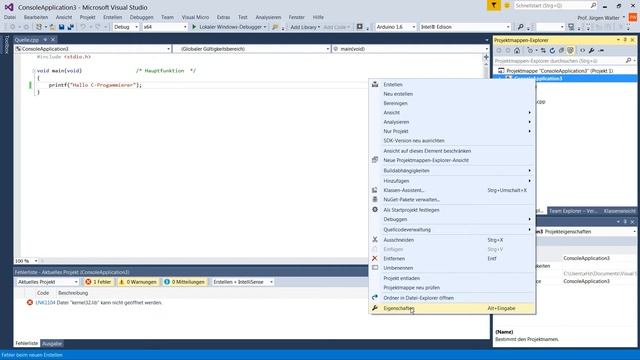Image resolution: width=640 pixels, height=360 pixels.
Task: Toggle the 0 Warnungen filter button
Action: coord(138,282)
